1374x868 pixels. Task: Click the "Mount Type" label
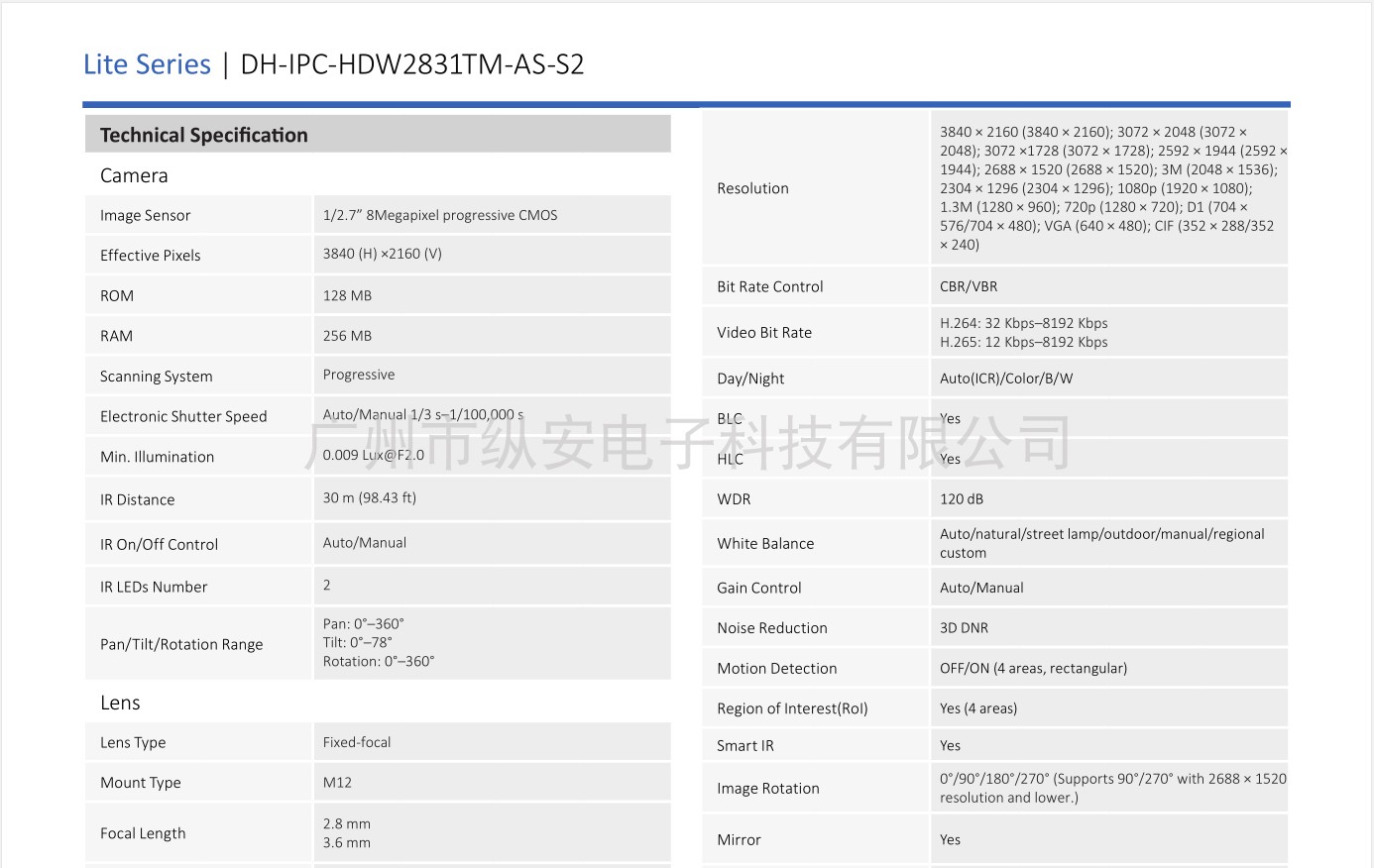(141, 783)
